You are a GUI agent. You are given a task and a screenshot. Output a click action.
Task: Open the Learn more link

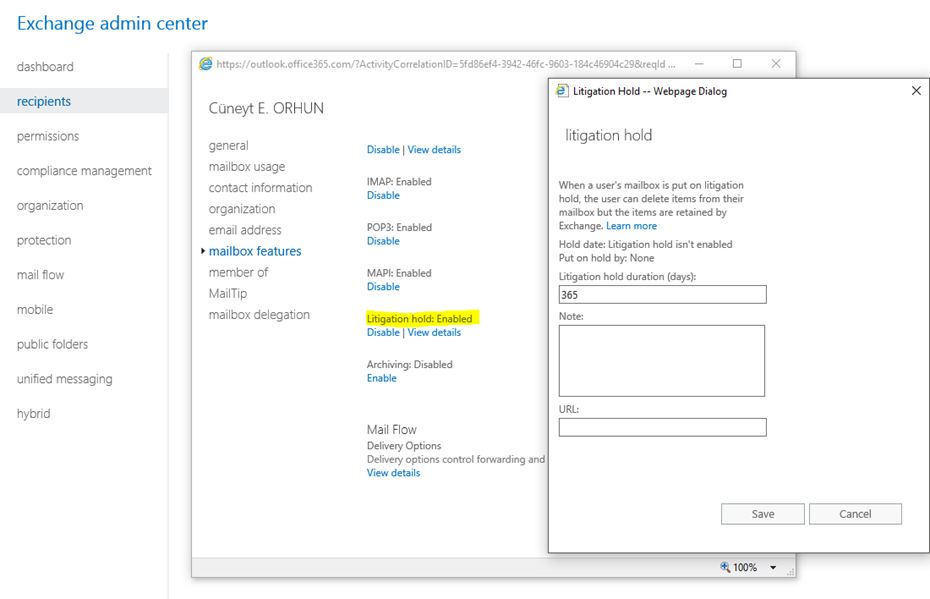point(632,226)
